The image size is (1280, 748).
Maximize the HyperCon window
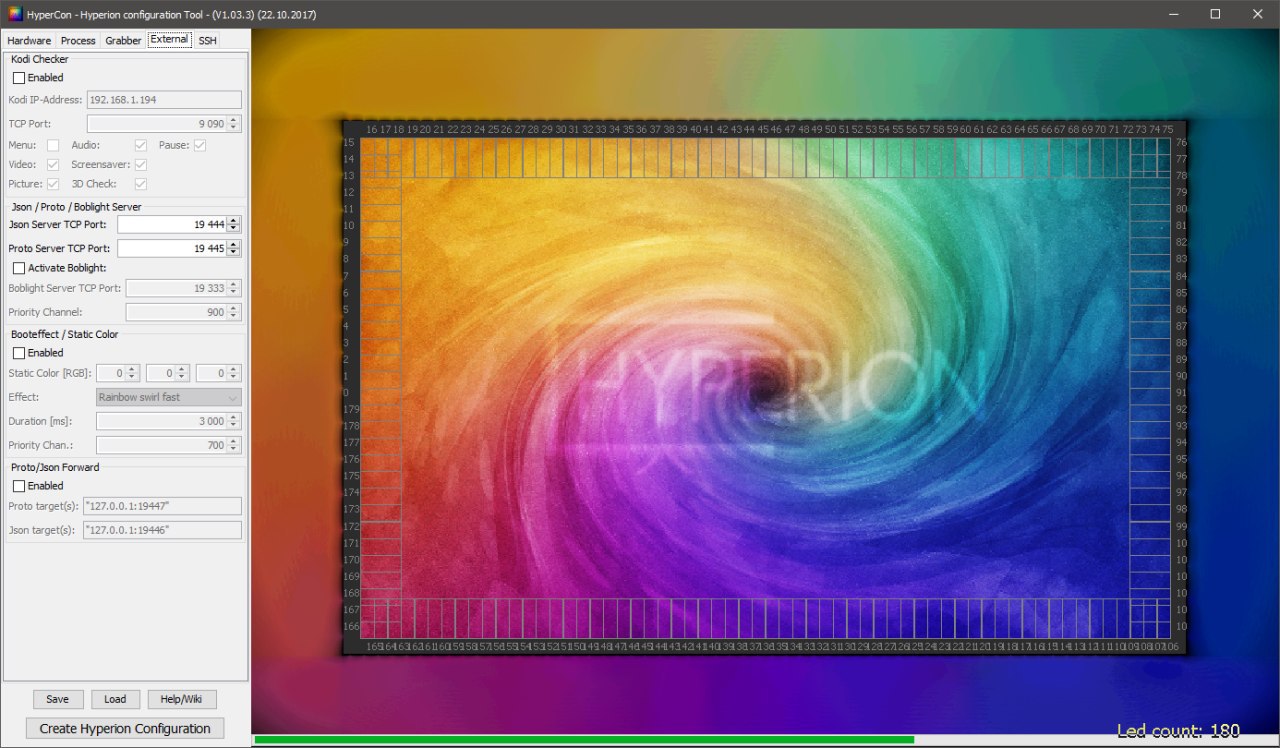[x=1215, y=14]
